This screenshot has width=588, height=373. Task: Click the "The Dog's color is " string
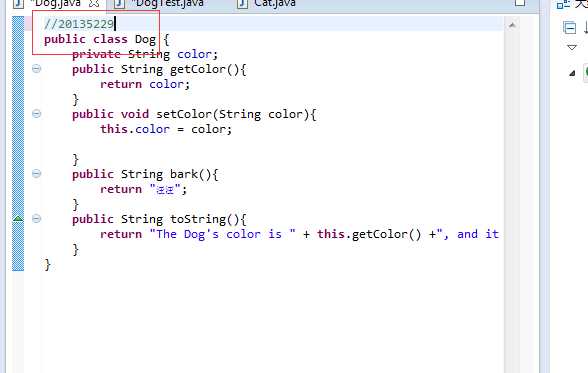click(x=222, y=234)
